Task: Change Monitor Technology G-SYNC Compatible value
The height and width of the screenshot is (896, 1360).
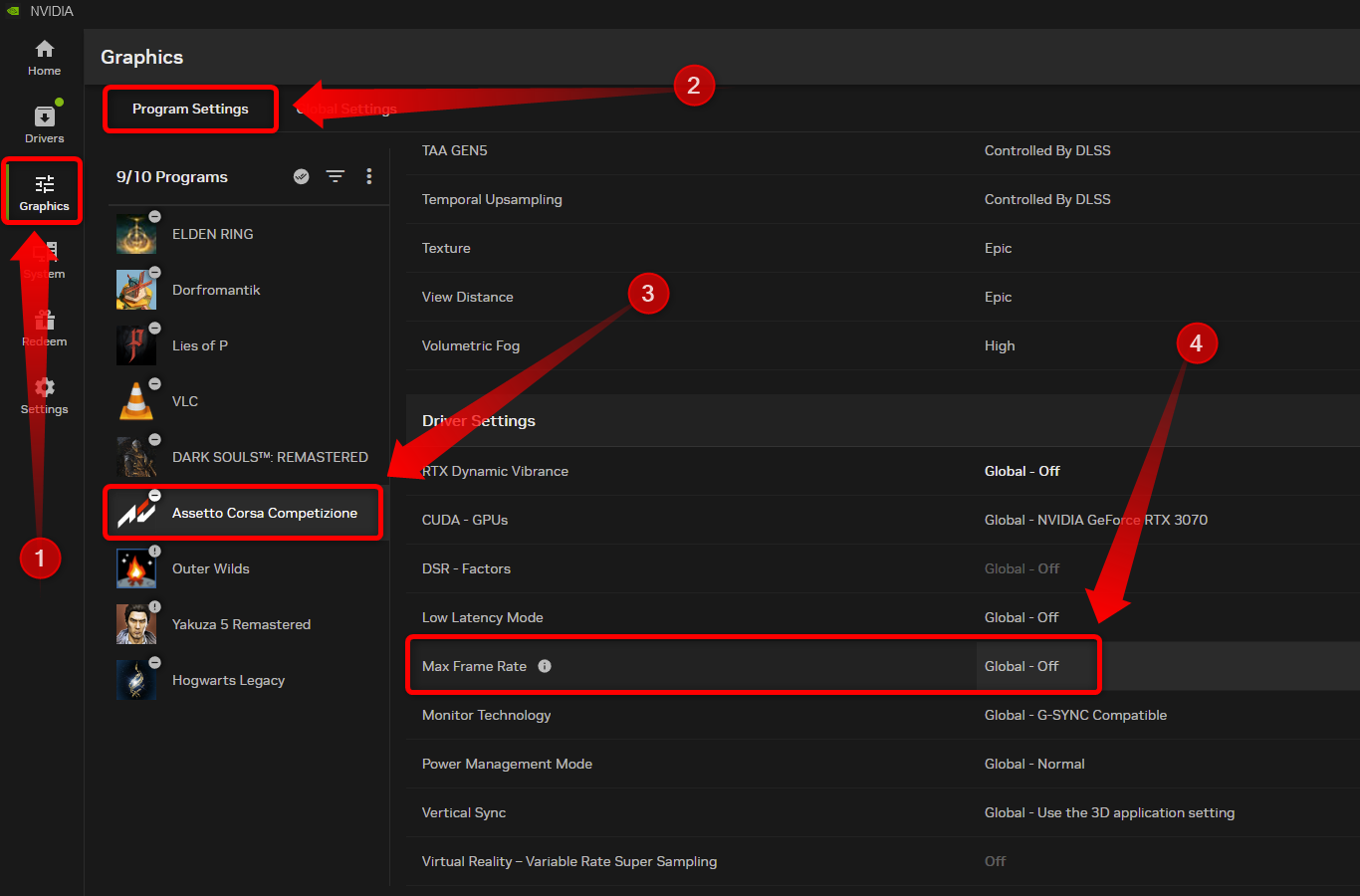Action: [1075, 715]
